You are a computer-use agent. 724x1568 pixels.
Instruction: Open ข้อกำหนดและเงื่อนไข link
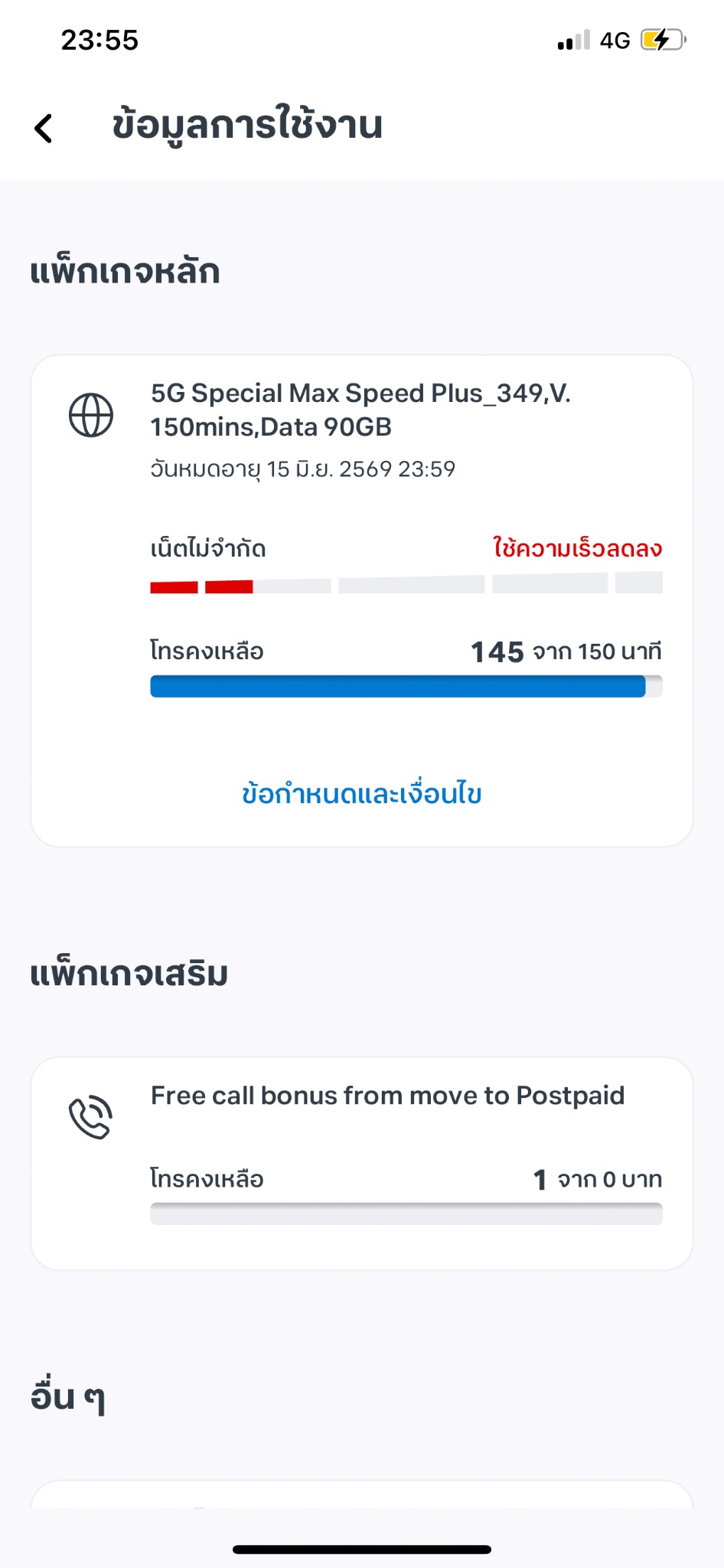361,794
